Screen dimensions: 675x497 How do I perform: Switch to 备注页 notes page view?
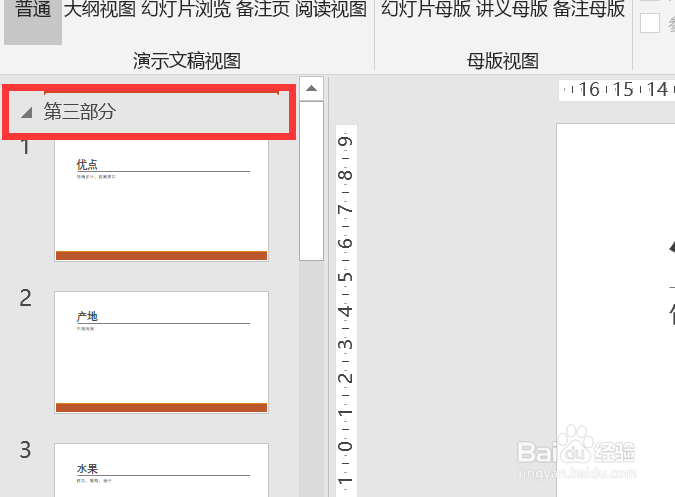point(263,9)
